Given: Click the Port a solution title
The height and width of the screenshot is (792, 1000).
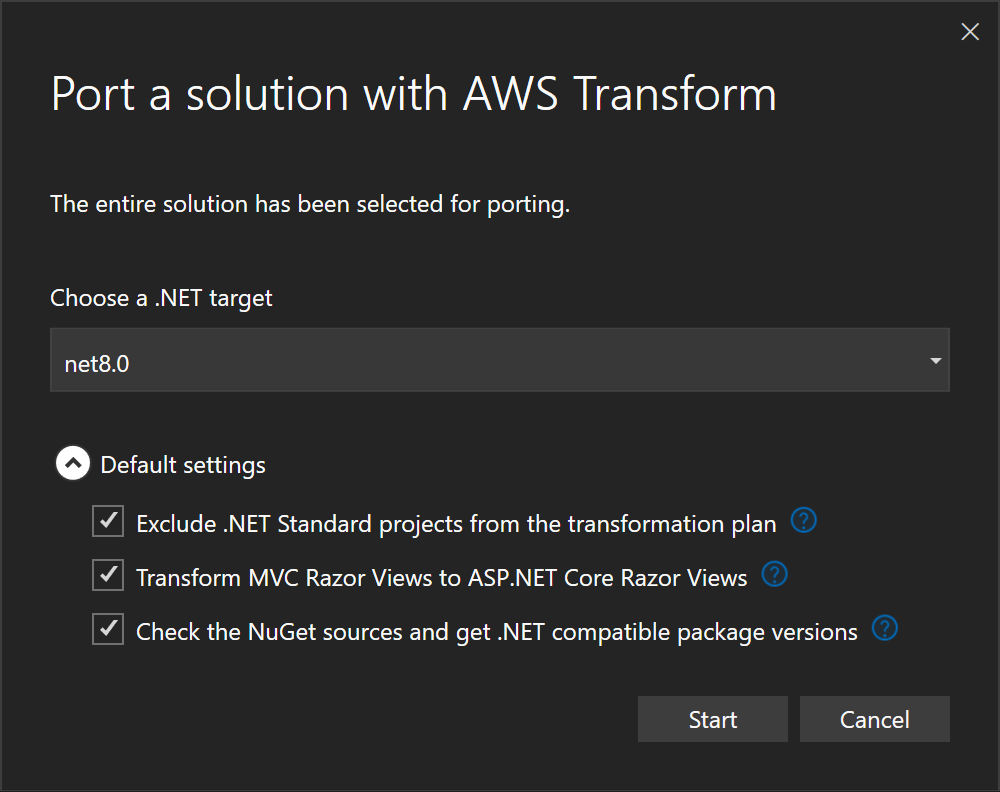Looking at the screenshot, I should tap(413, 93).
